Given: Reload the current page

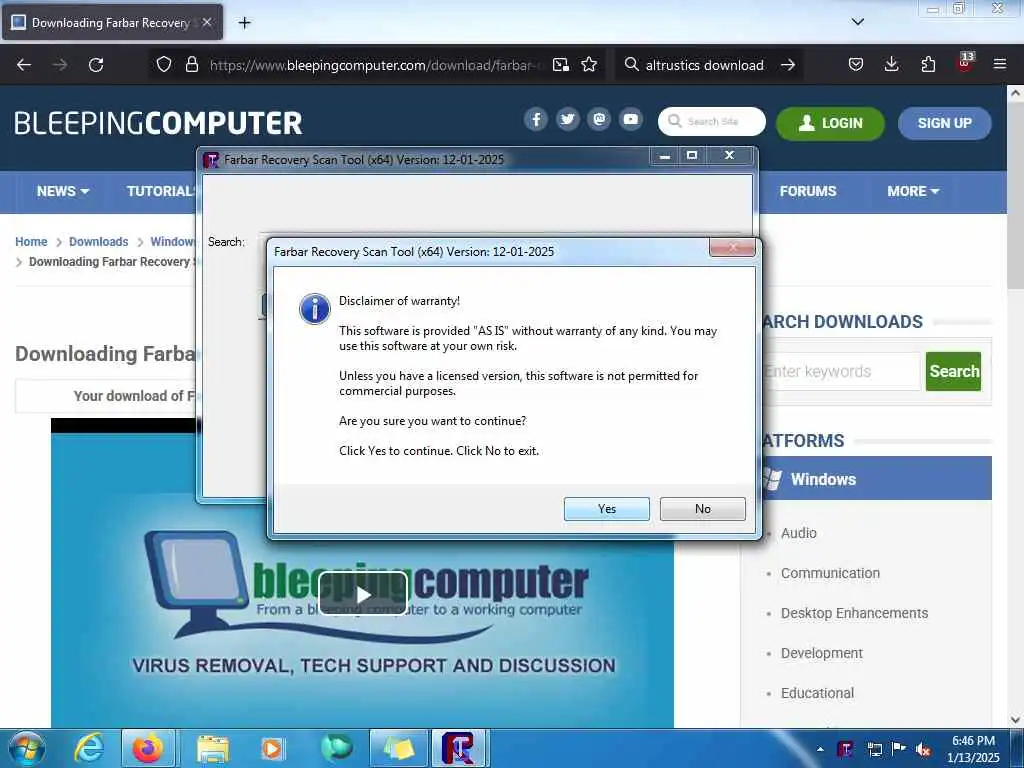Looking at the screenshot, I should [96, 65].
